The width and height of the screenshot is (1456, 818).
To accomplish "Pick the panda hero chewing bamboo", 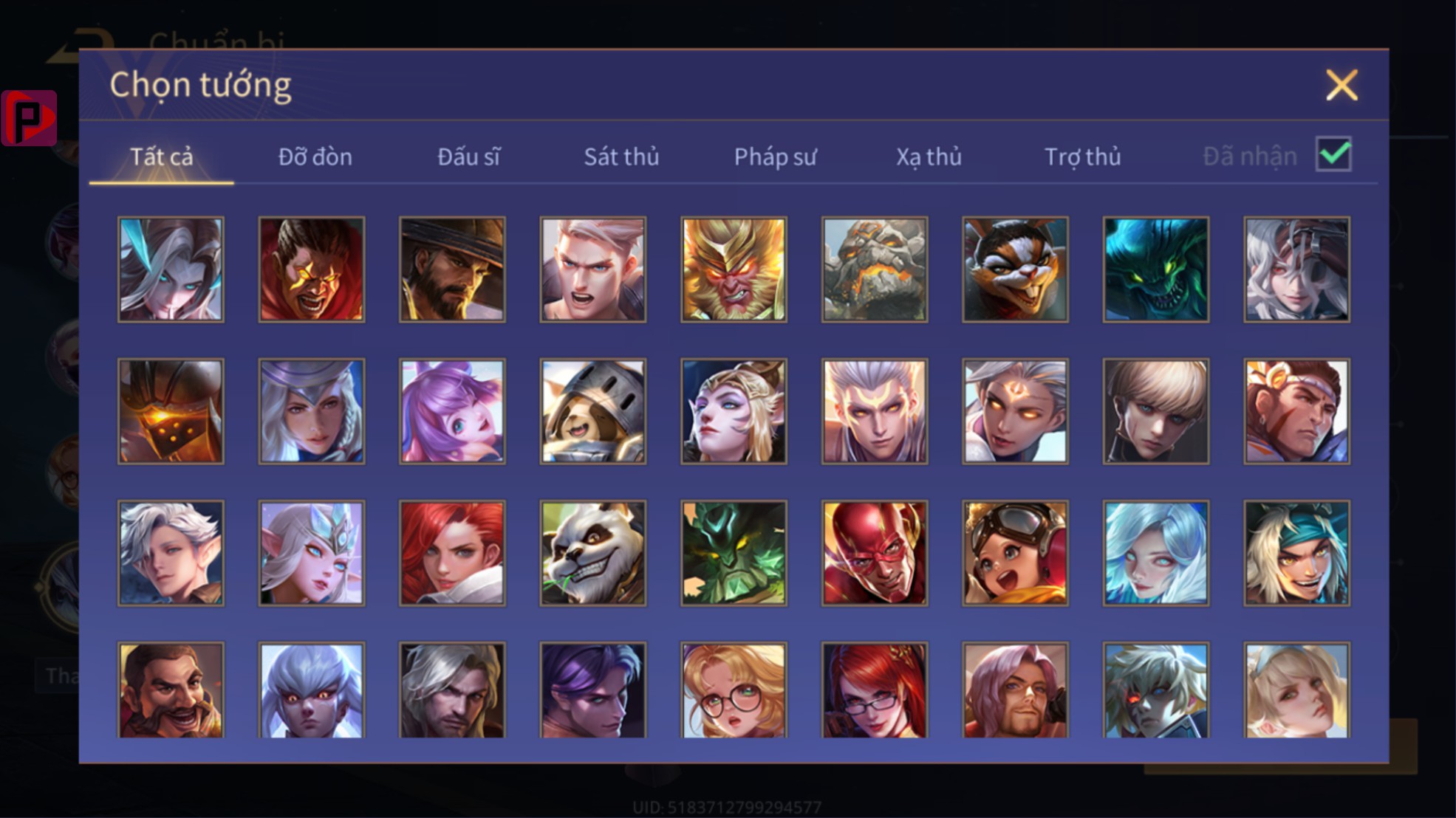I will click(592, 553).
